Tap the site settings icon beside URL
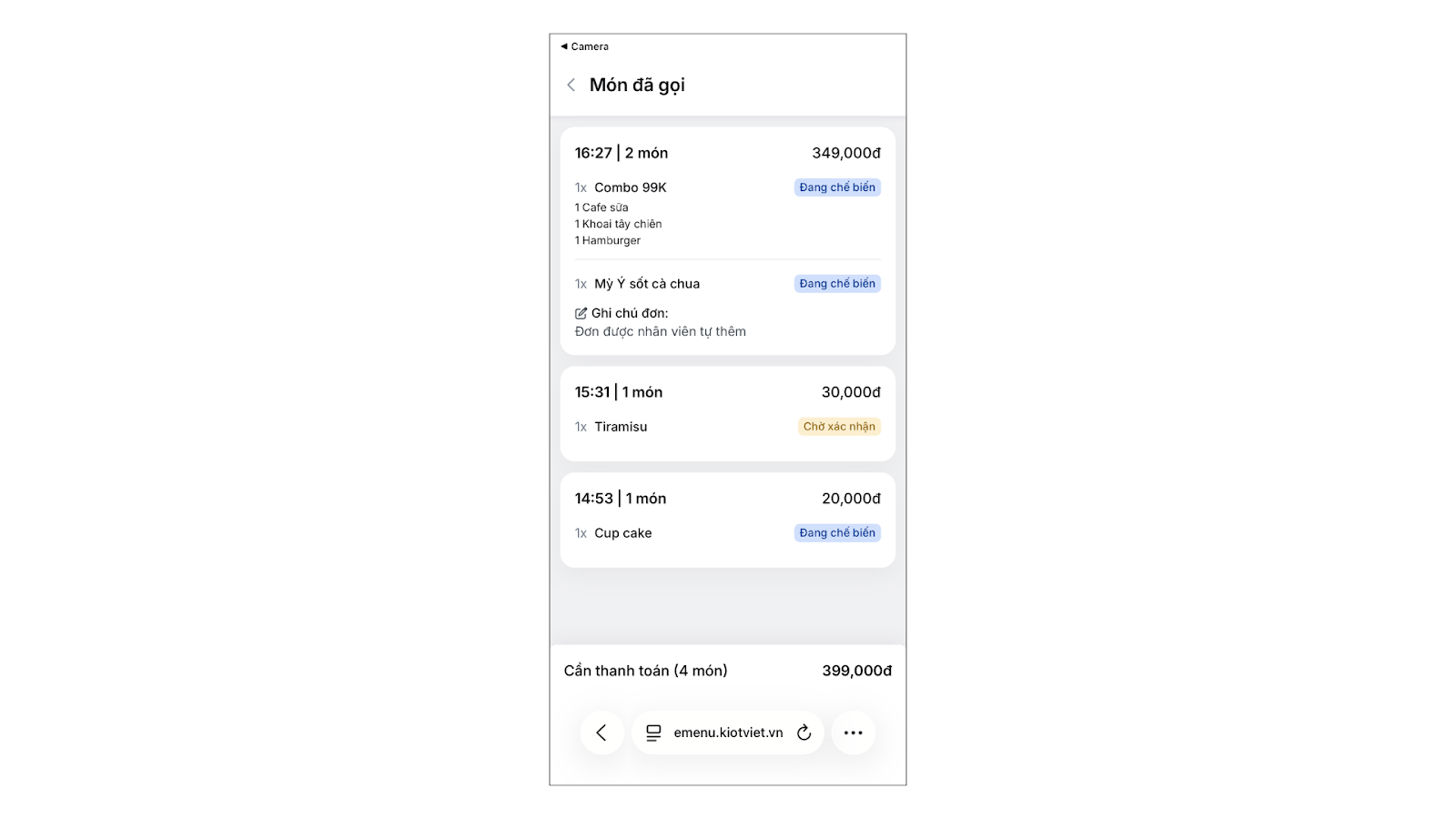1456x819 pixels. coord(653,733)
